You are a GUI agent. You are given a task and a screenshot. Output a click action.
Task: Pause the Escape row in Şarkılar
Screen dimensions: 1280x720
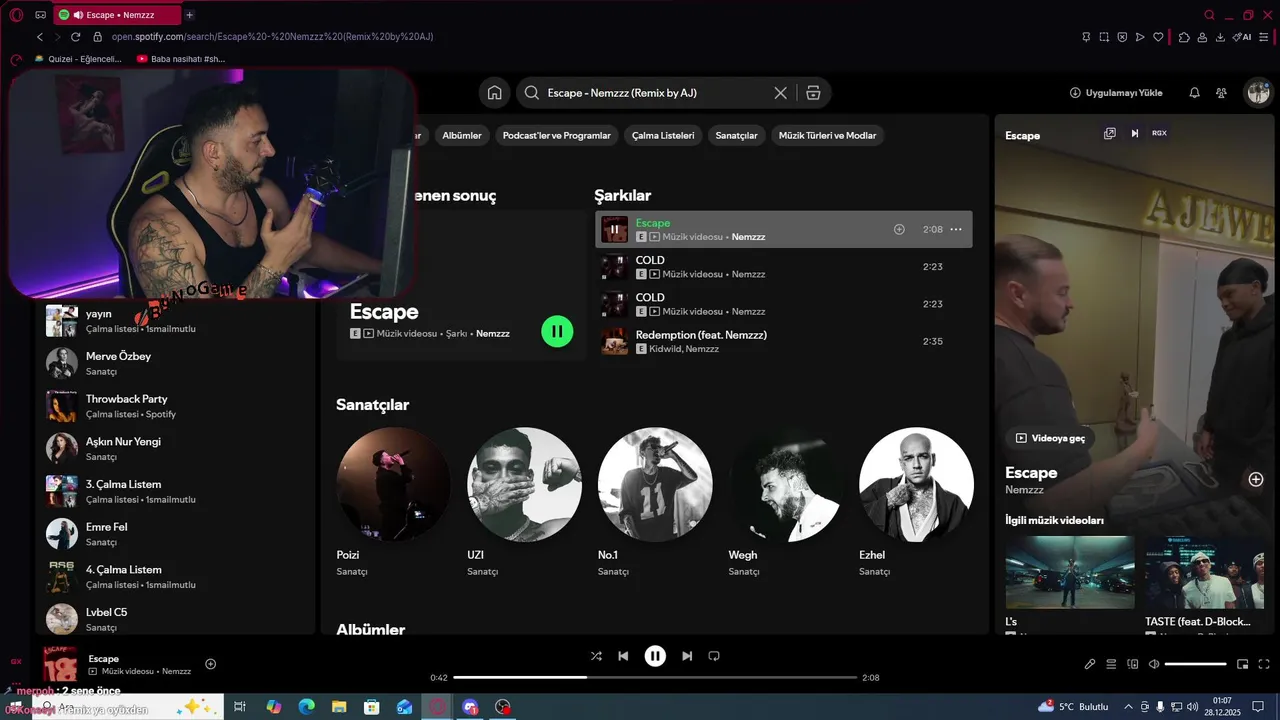[x=614, y=229]
